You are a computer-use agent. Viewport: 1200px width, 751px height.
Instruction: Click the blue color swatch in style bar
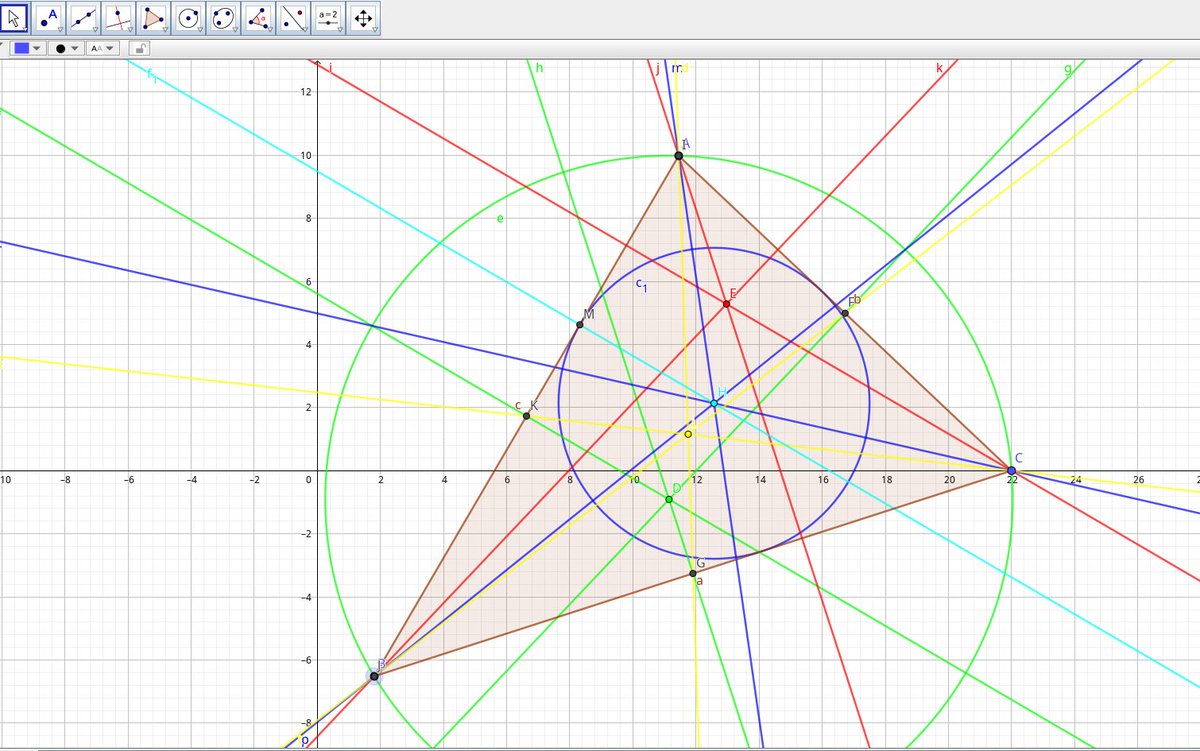pyautogui.click(x=21, y=47)
